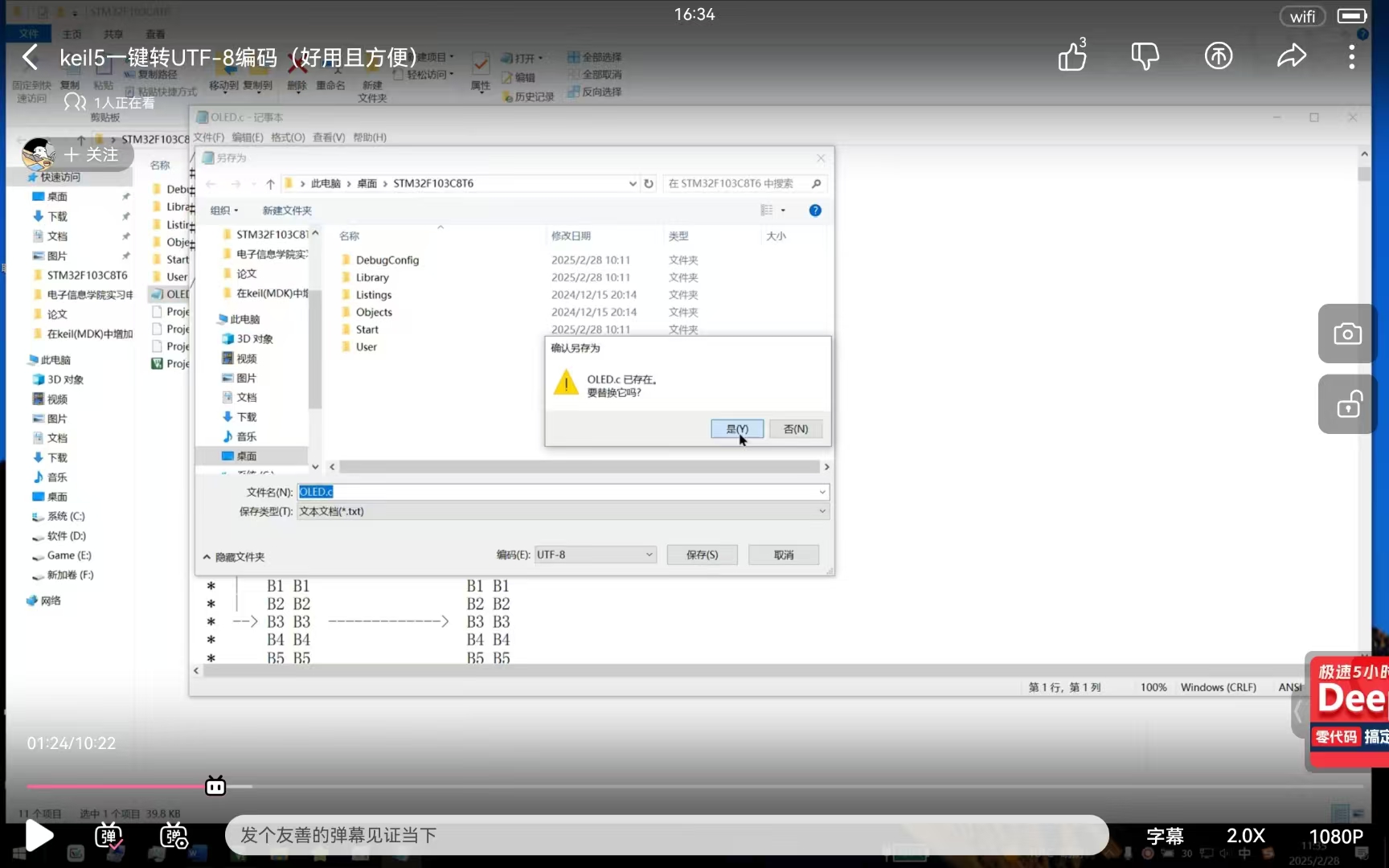
Task: Open the address bar history dropdown arrow
Action: click(633, 183)
